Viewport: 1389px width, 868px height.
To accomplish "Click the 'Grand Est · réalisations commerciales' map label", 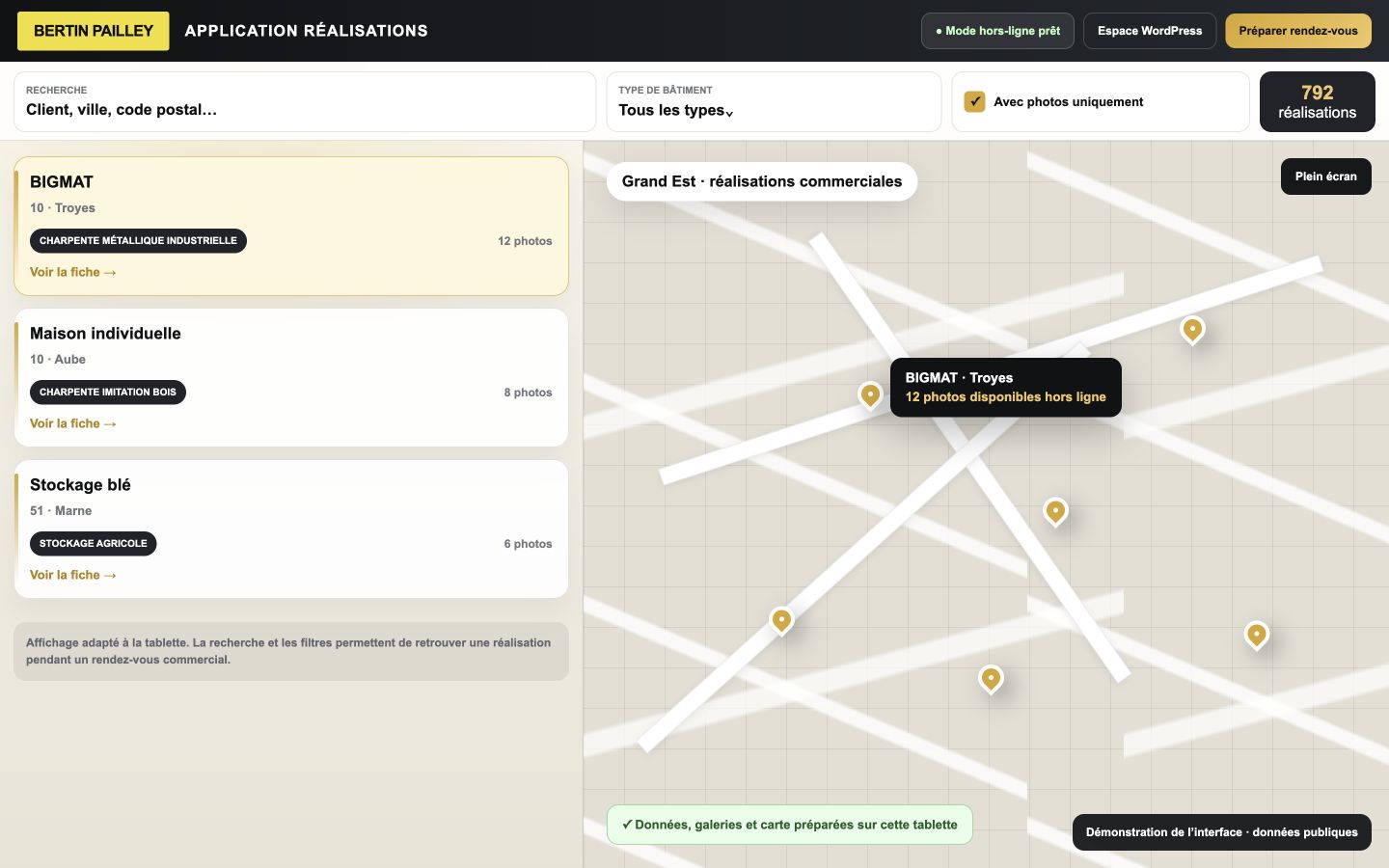I will [x=762, y=181].
